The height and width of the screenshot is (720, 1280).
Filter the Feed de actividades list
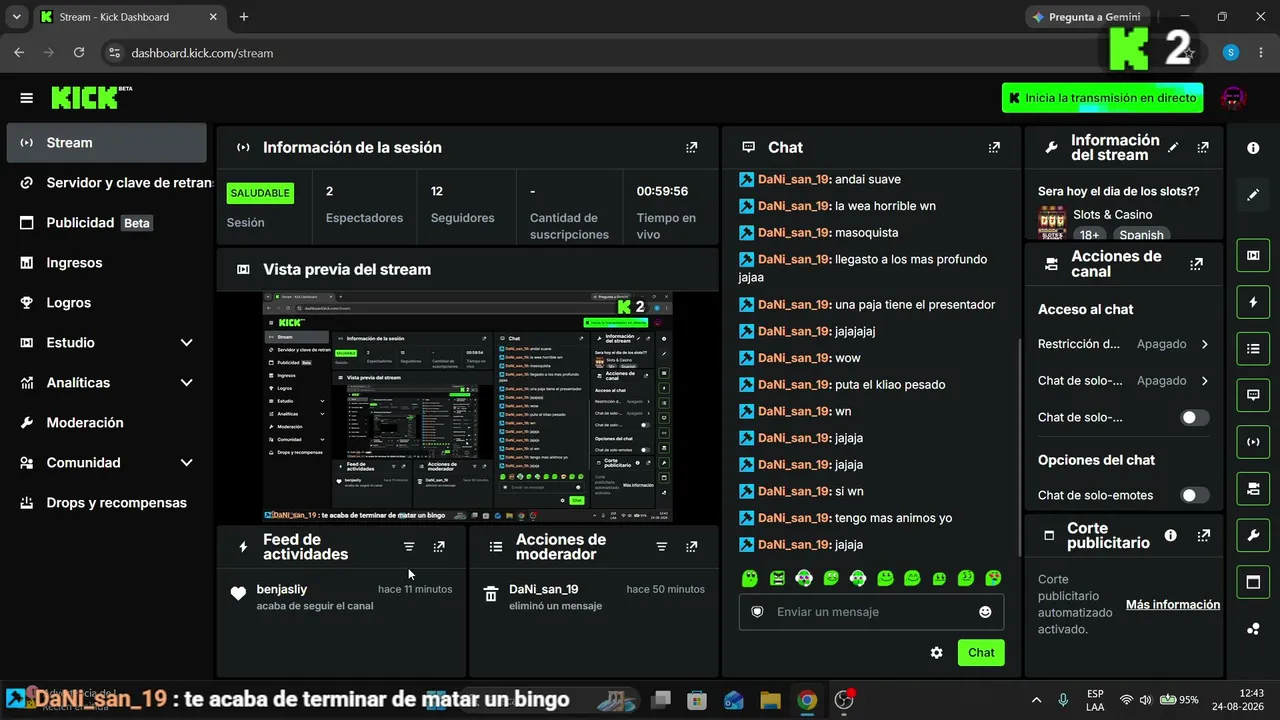coord(409,547)
